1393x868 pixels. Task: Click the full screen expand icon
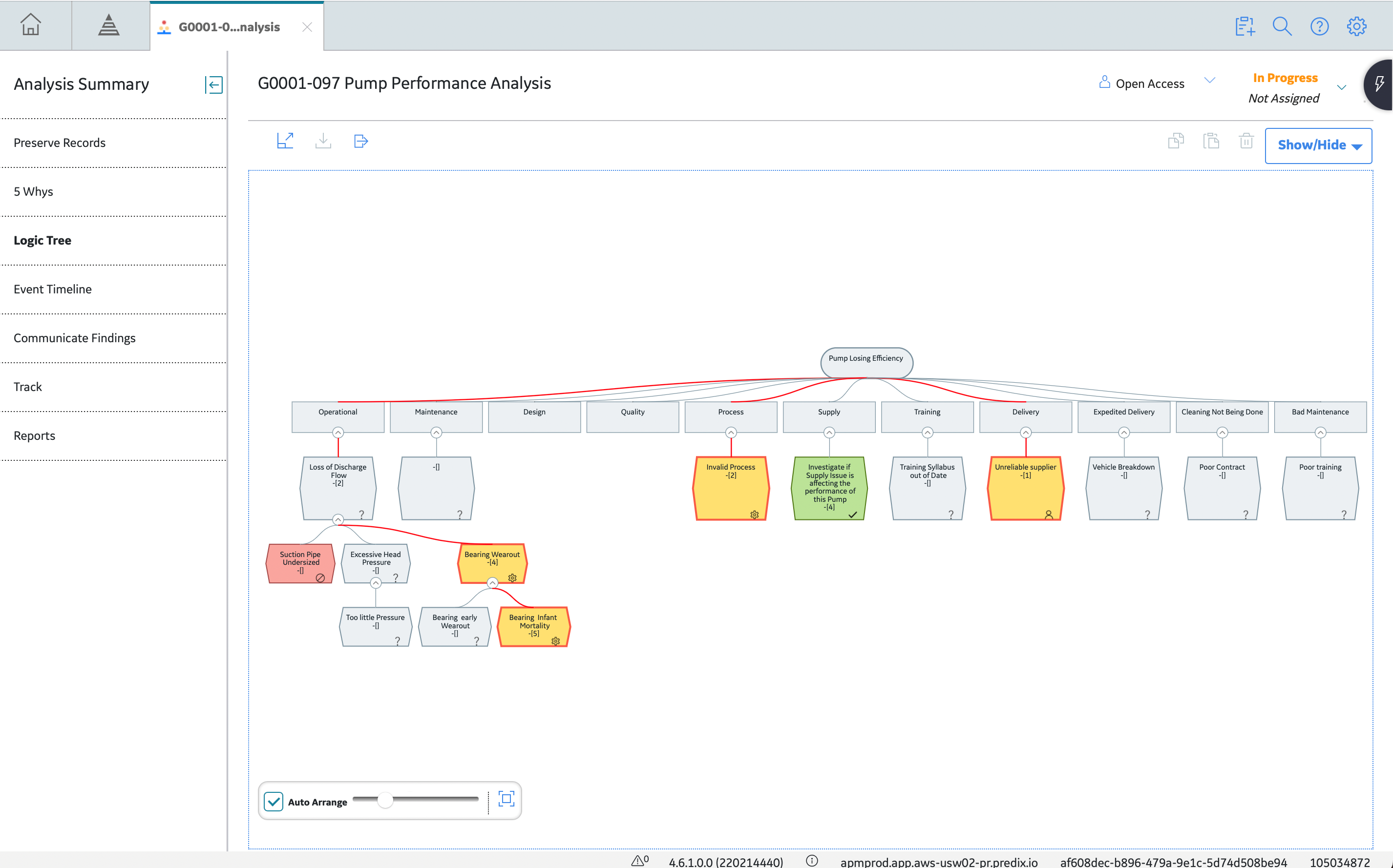(x=285, y=141)
